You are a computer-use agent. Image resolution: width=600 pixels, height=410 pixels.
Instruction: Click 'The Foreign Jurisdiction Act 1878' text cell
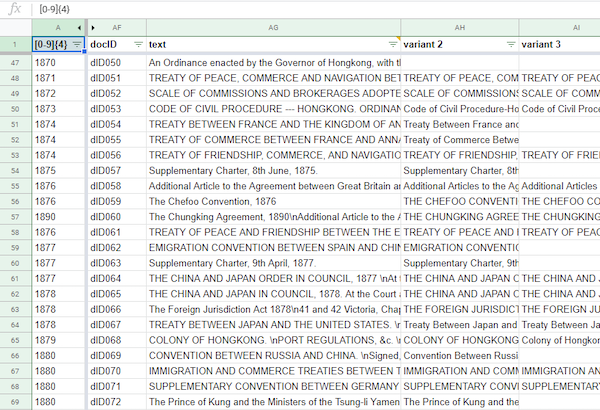(273, 309)
